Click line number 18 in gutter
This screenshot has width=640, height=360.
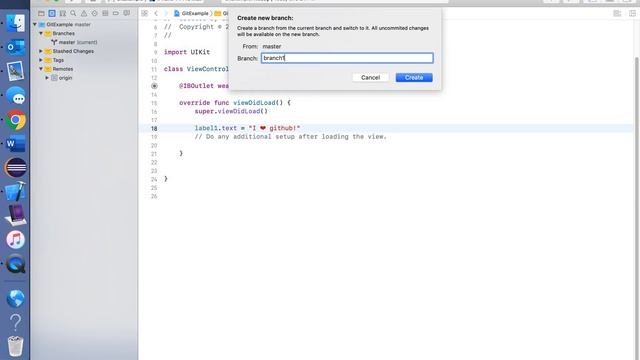(154, 129)
